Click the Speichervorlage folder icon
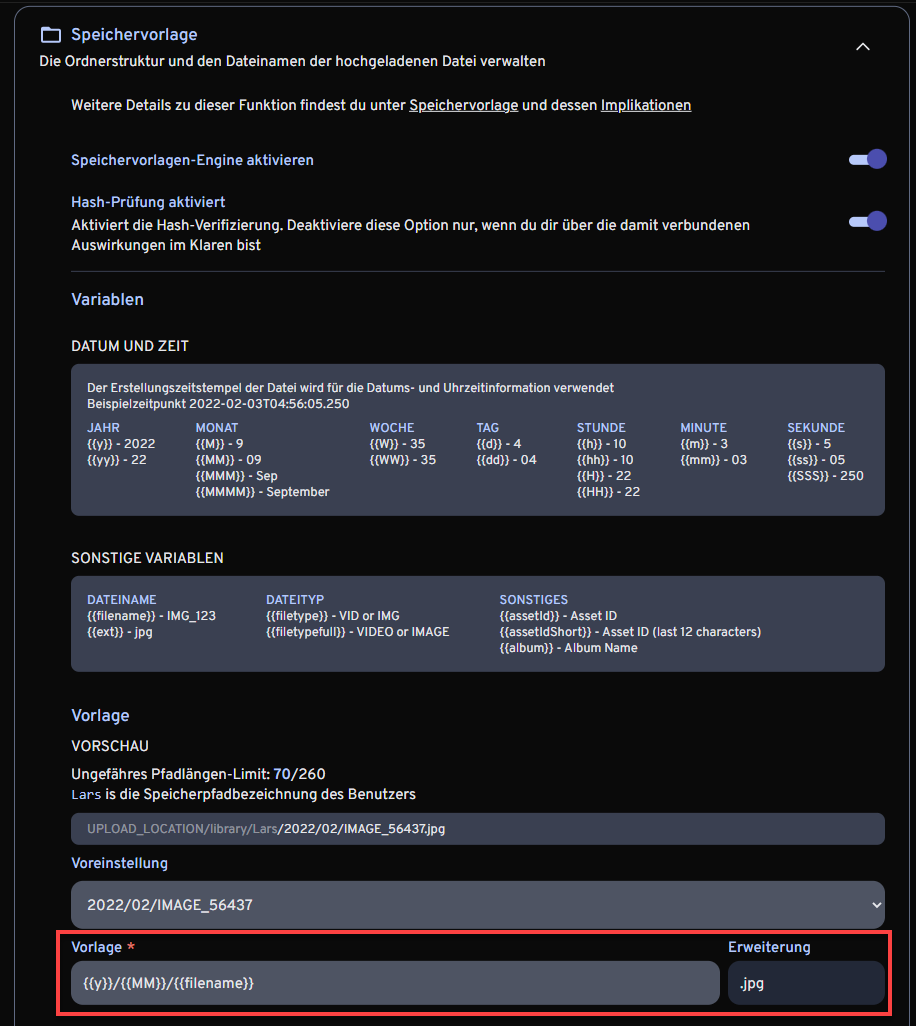This screenshot has height=1026, width=916. click(50, 35)
